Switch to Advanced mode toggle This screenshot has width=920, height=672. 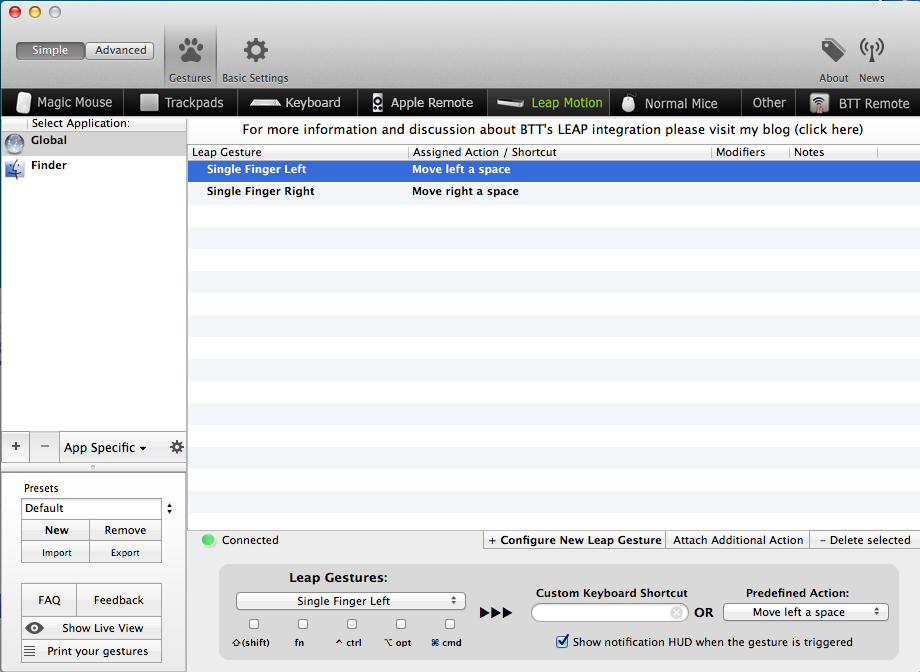(x=120, y=50)
